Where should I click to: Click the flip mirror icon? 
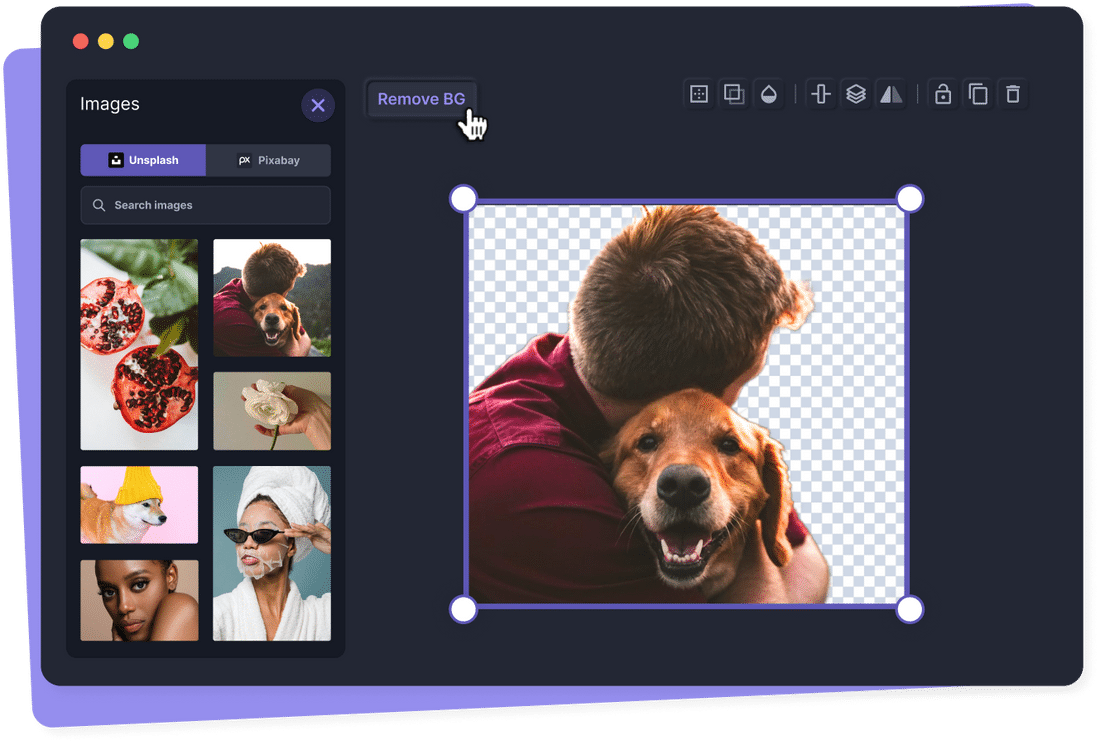point(890,94)
